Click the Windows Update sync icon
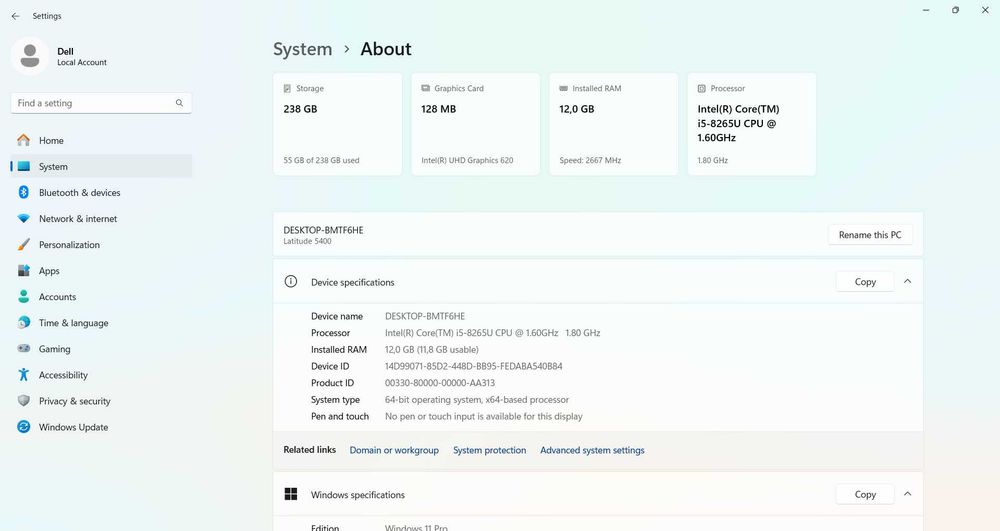This screenshot has height=531, width=1000. pos(24,427)
